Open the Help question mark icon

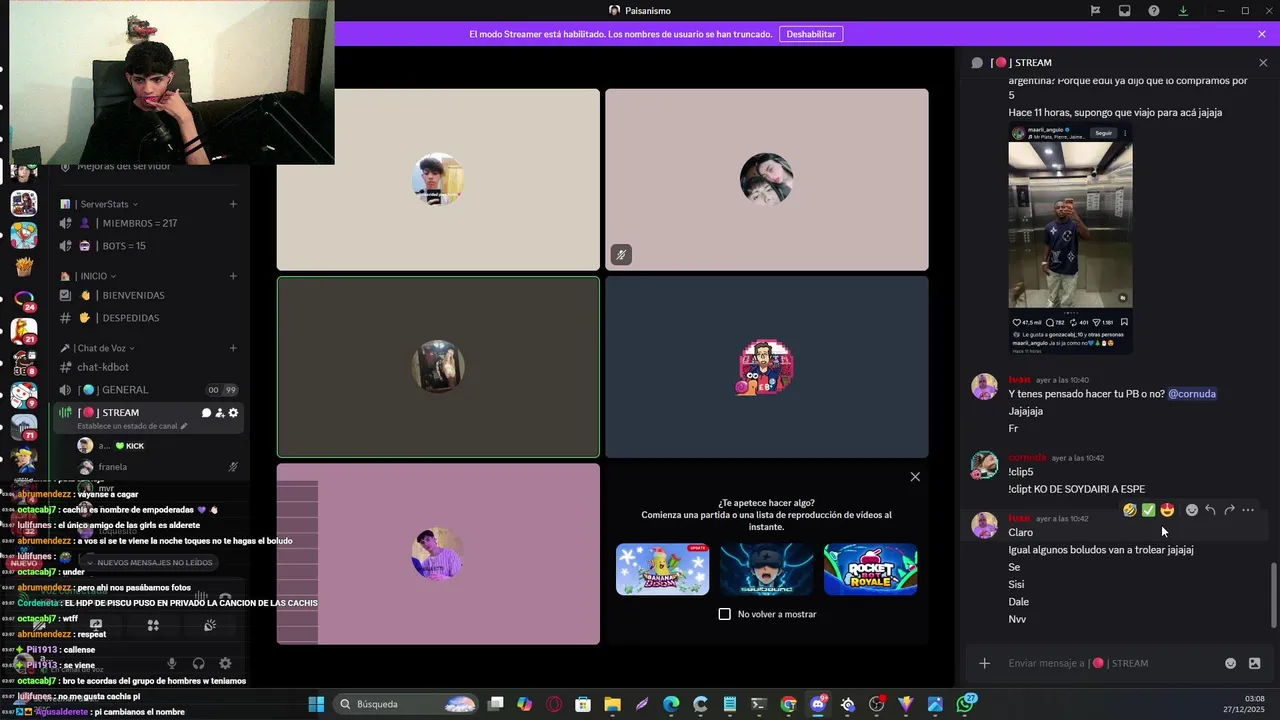(1154, 11)
